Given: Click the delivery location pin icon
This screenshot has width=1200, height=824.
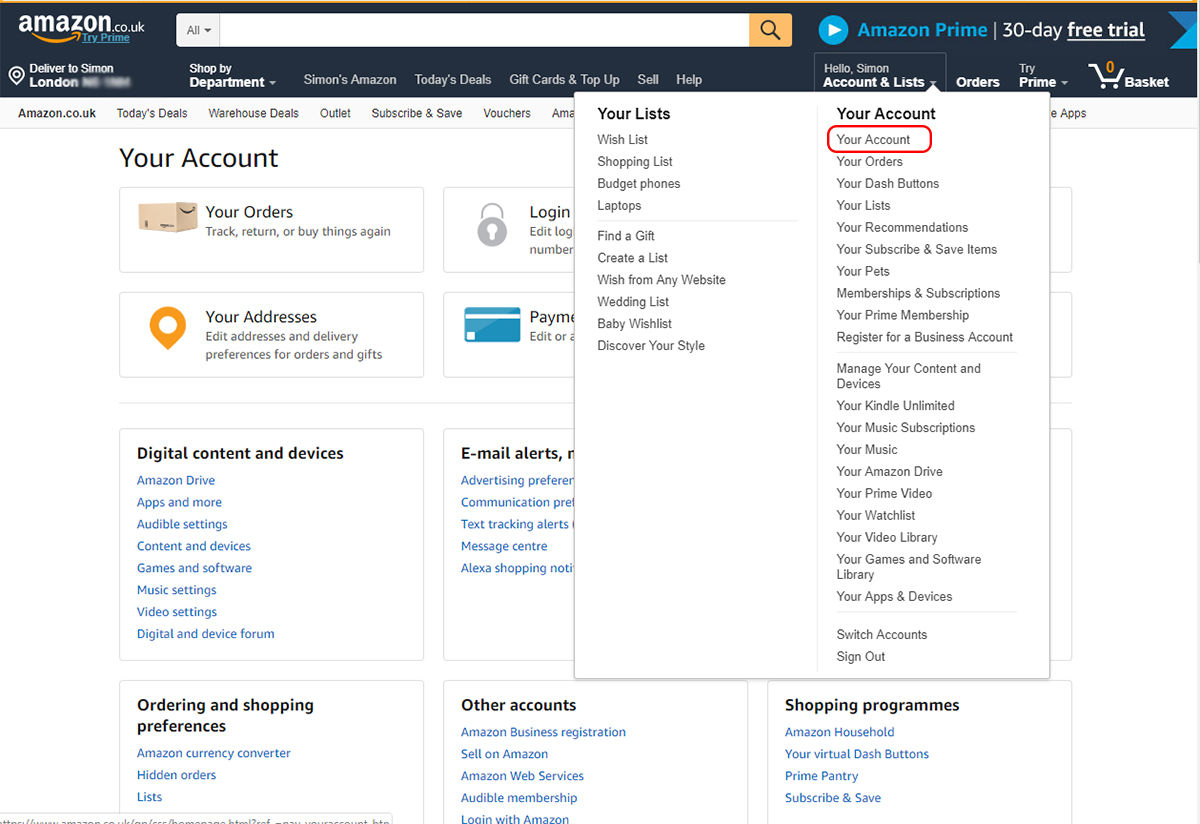Looking at the screenshot, I should (x=16, y=73).
